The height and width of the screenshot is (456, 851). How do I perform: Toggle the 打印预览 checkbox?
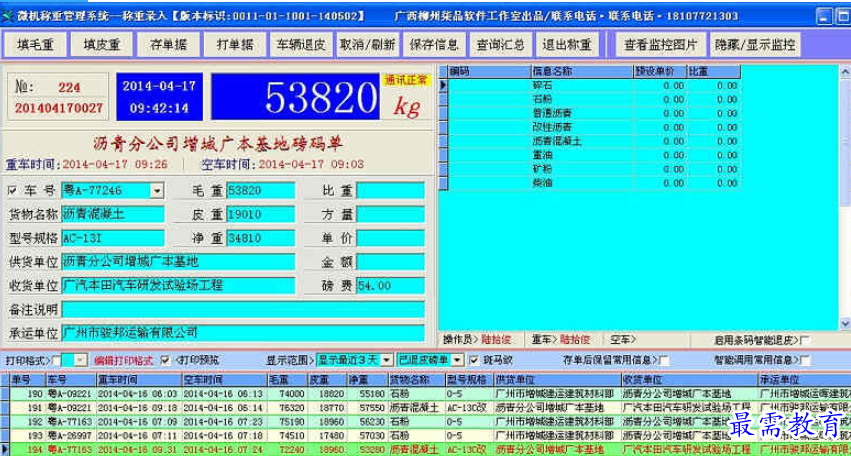[x=166, y=359]
